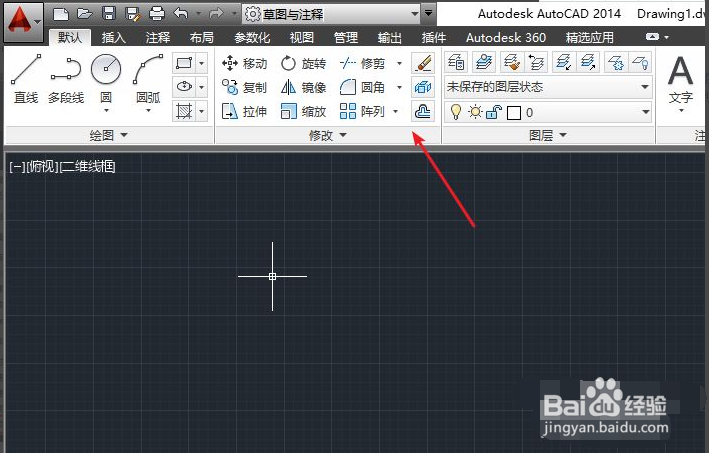Expand the 阵列 array flyout arrow
709x453 pixels.
396,111
